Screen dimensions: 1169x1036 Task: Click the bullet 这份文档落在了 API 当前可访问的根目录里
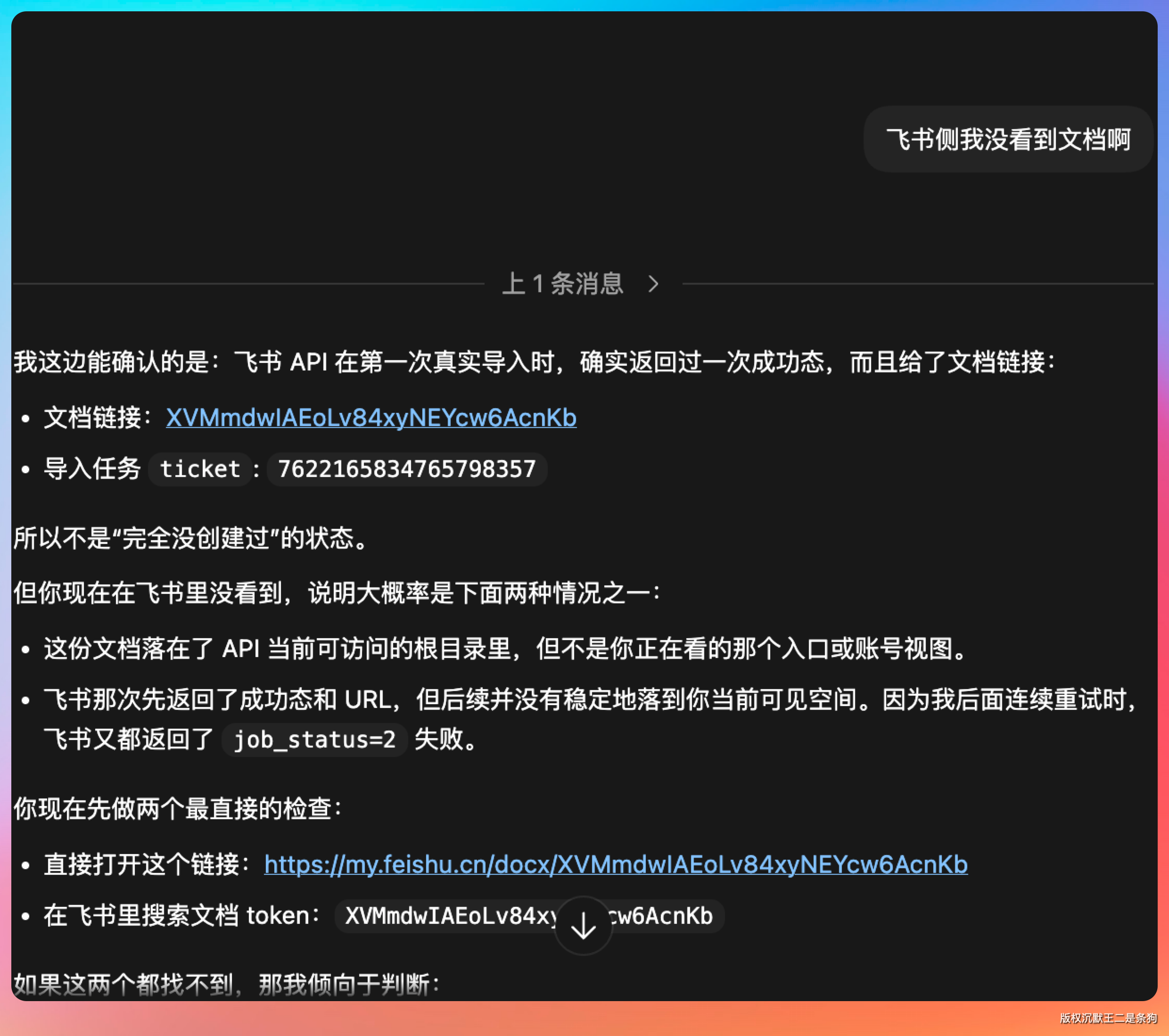tap(506, 649)
